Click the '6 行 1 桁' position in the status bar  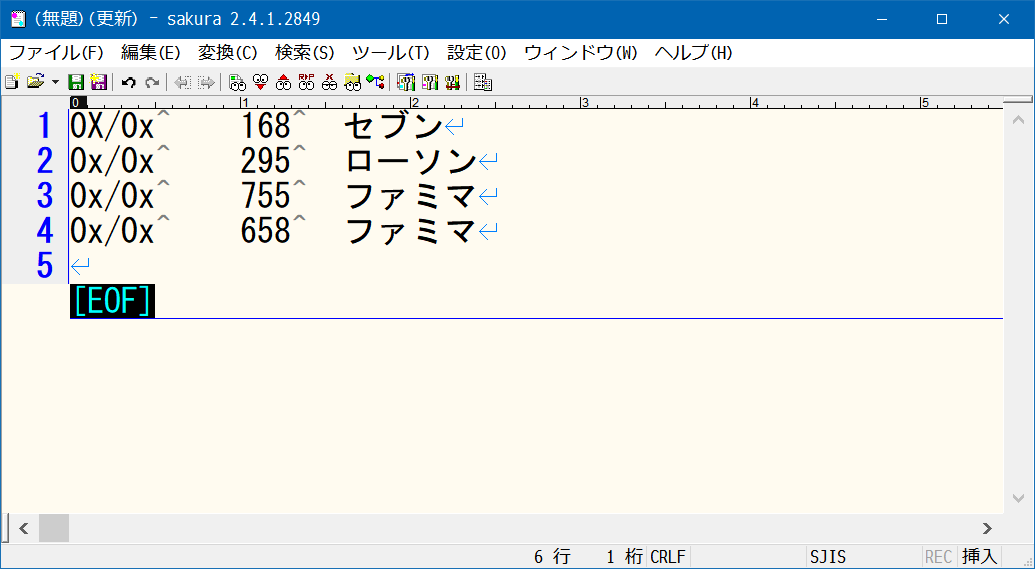tap(589, 556)
